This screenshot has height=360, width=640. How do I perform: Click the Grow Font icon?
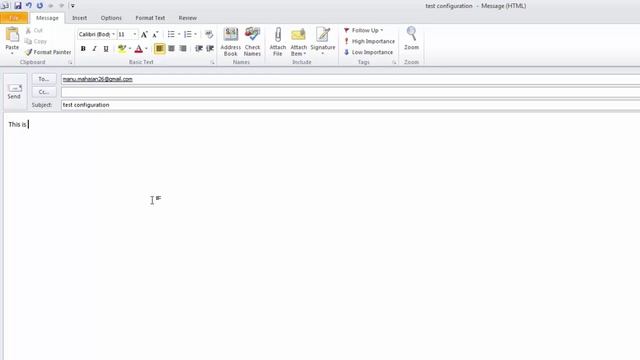click(144, 35)
